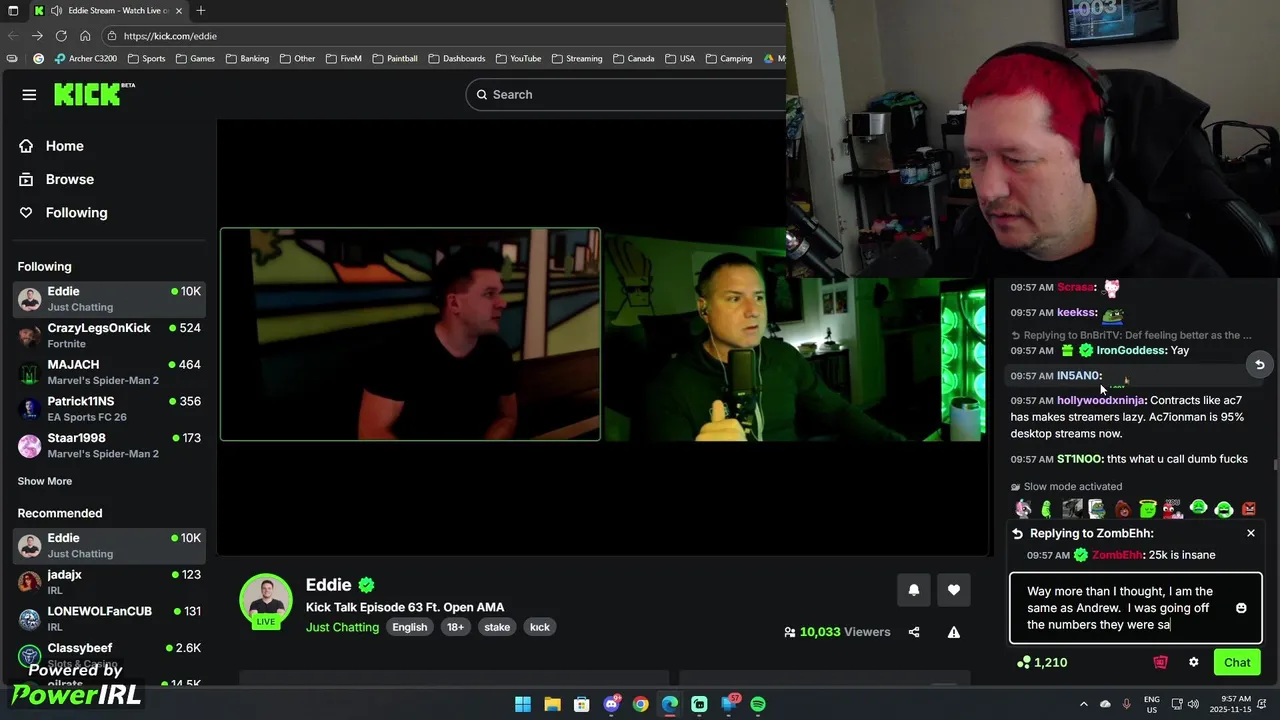Open the Sports bookmark folder
Screen dimensions: 1280x720
(146, 58)
